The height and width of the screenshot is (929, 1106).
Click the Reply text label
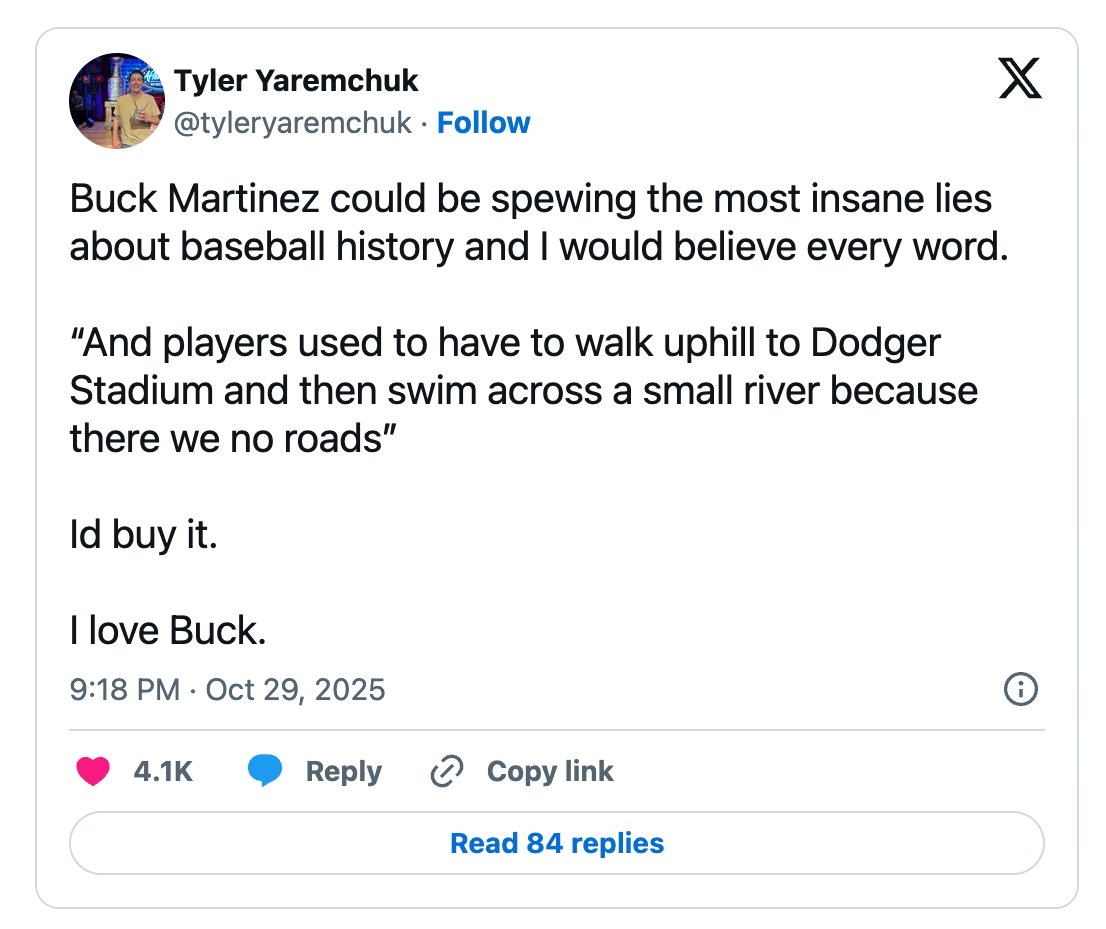click(x=343, y=771)
